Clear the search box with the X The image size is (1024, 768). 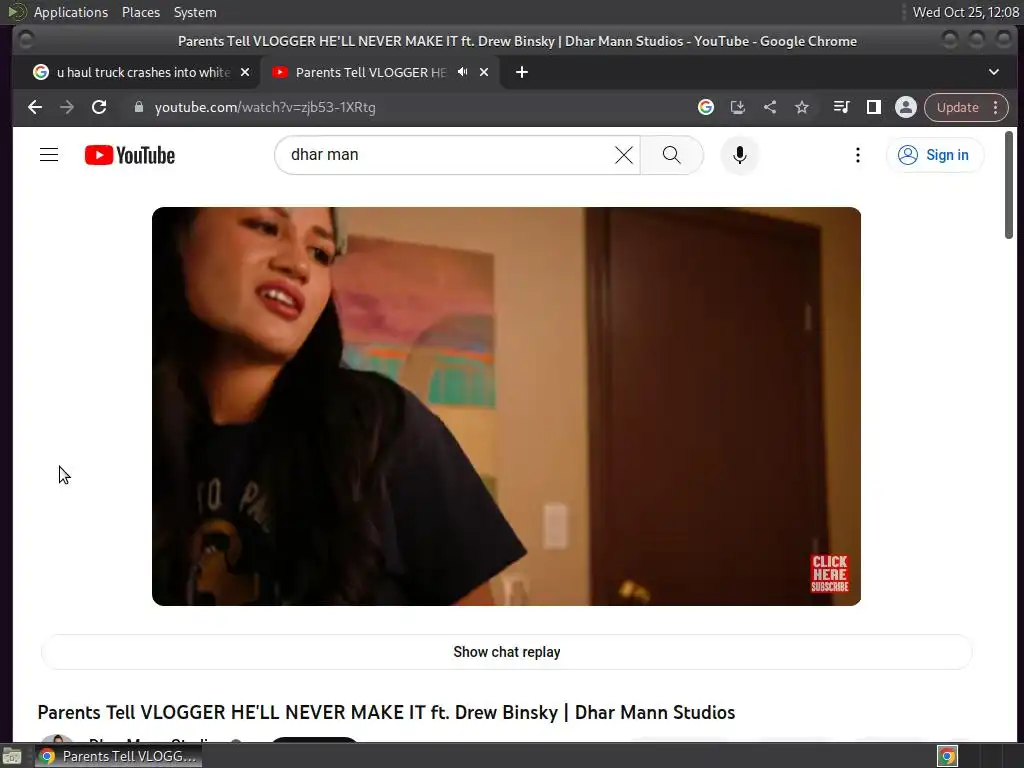(x=624, y=155)
